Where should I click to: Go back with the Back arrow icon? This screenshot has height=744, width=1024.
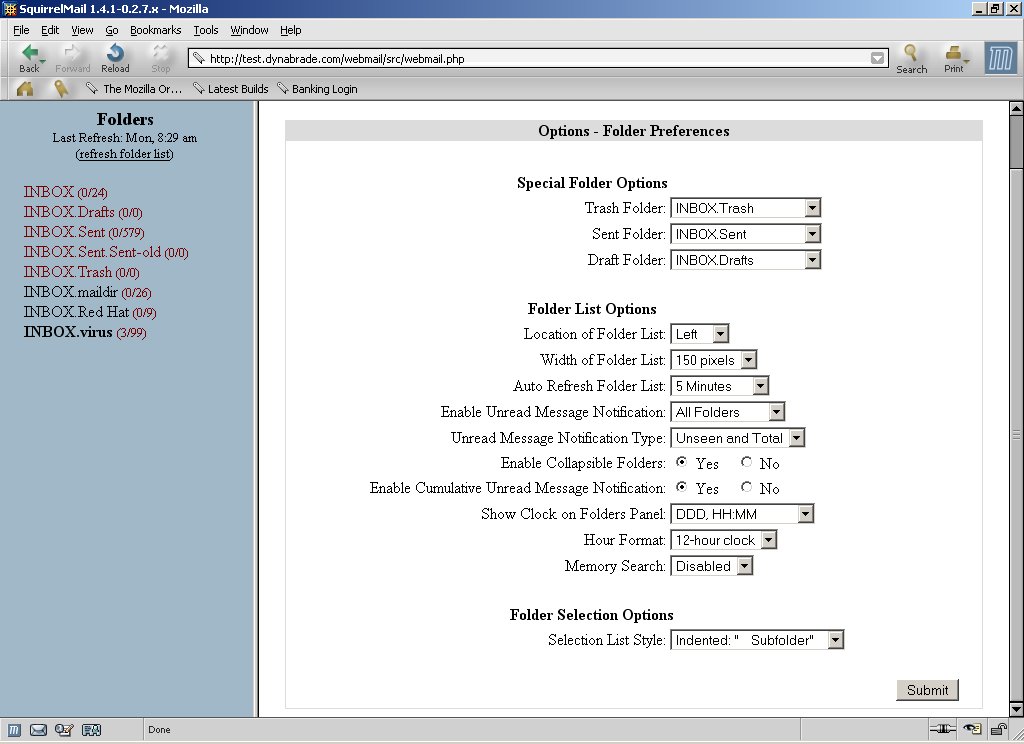point(29,54)
